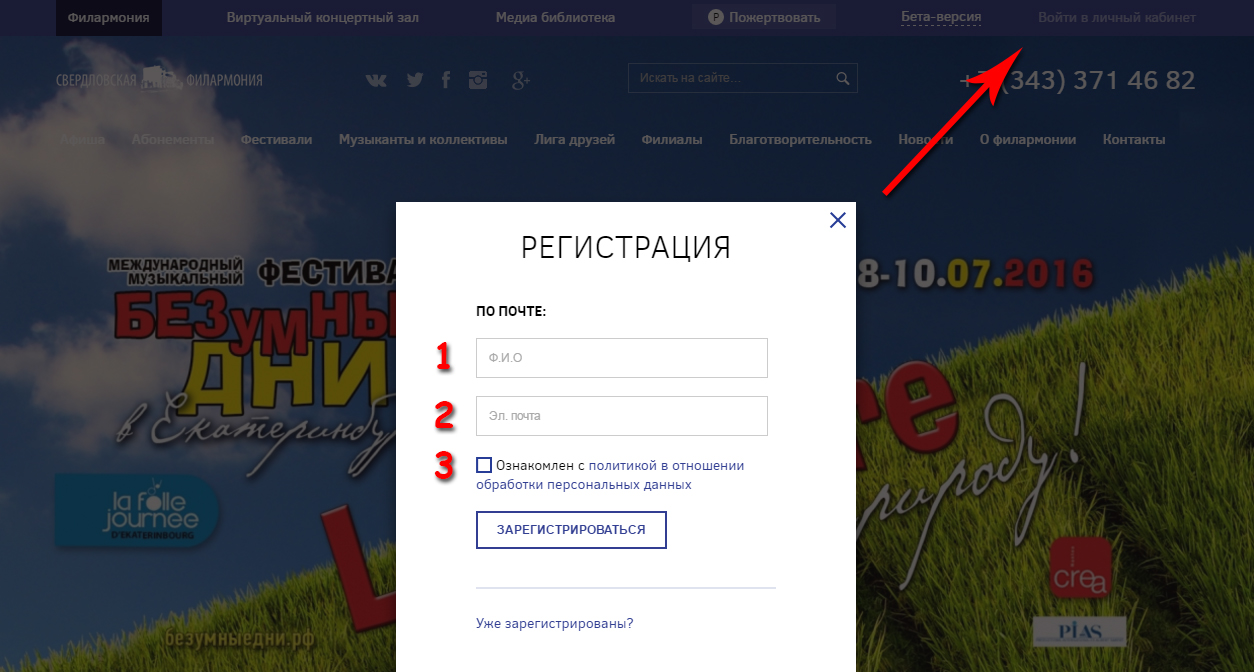Check the personal data policy checkbox
The width and height of the screenshot is (1254, 672).
coord(484,465)
